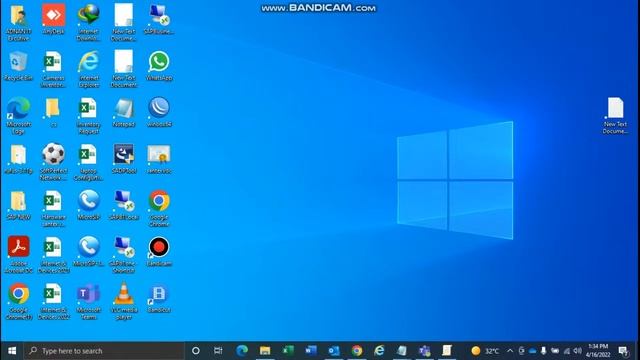The image size is (640, 360).
Task: Select the ADMIN user folder icon
Action: pyautogui.click(x=18, y=22)
